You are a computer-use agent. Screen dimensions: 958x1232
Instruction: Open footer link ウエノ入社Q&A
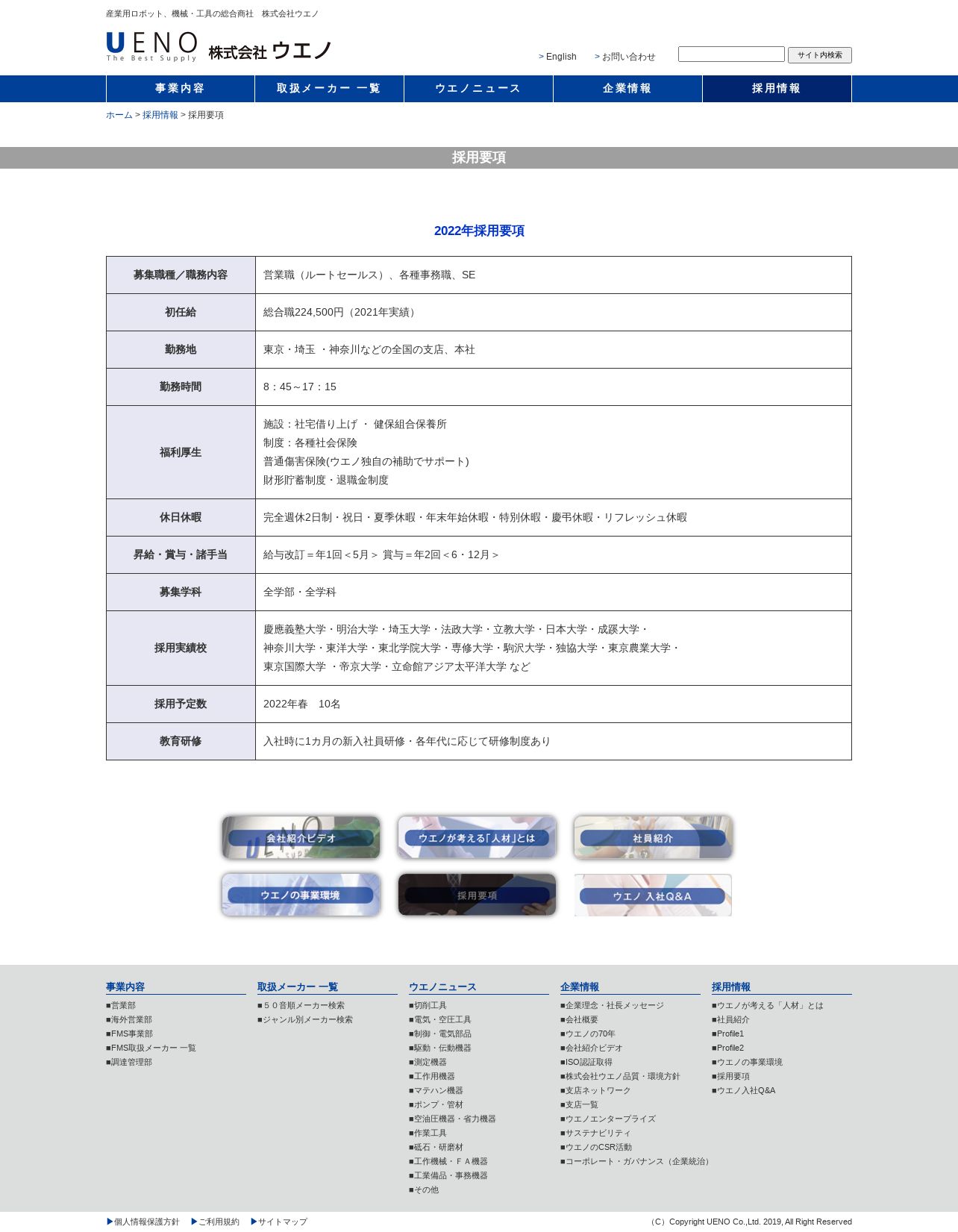744,1091
